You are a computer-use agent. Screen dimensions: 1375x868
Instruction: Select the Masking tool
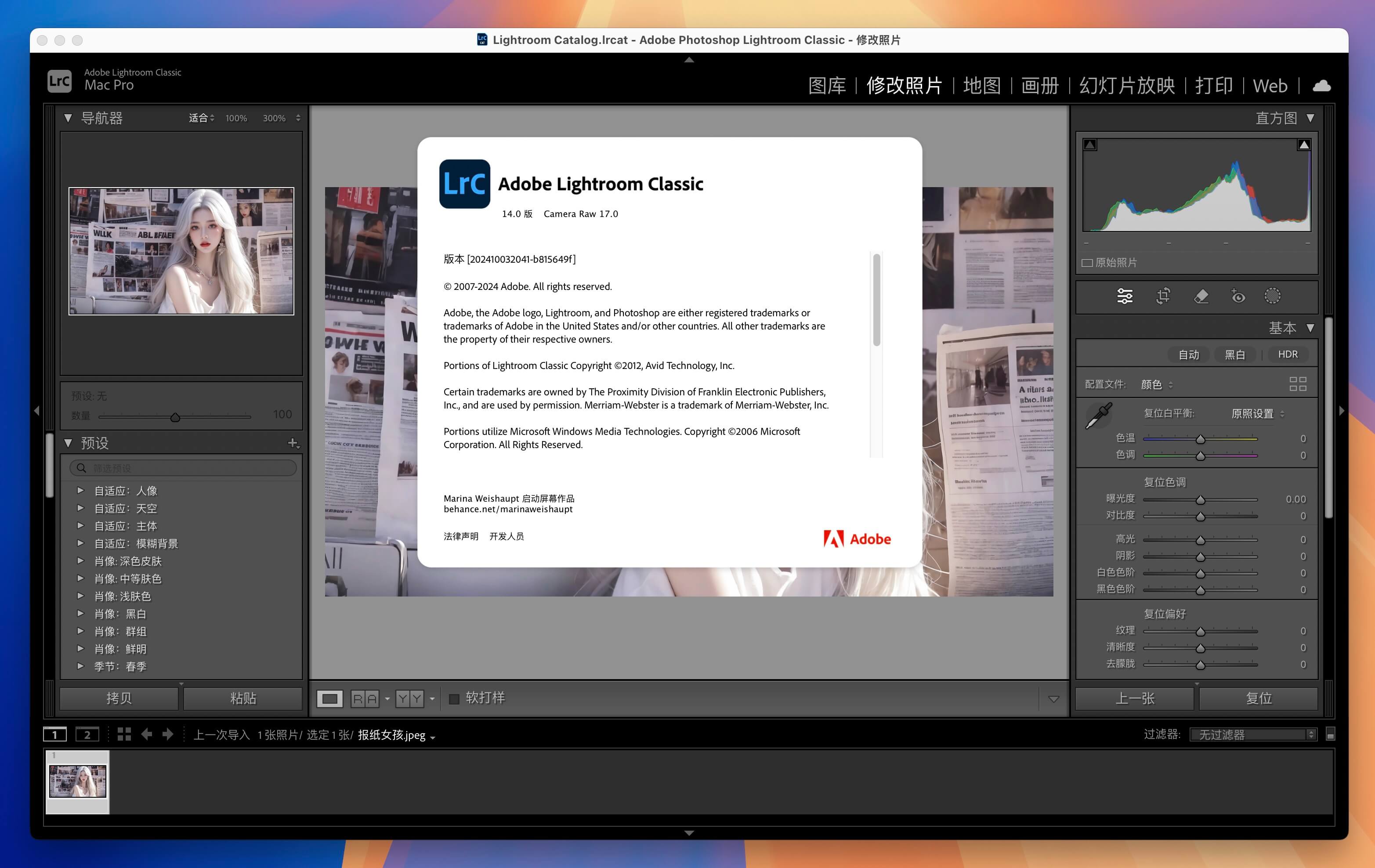point(1273,296)
